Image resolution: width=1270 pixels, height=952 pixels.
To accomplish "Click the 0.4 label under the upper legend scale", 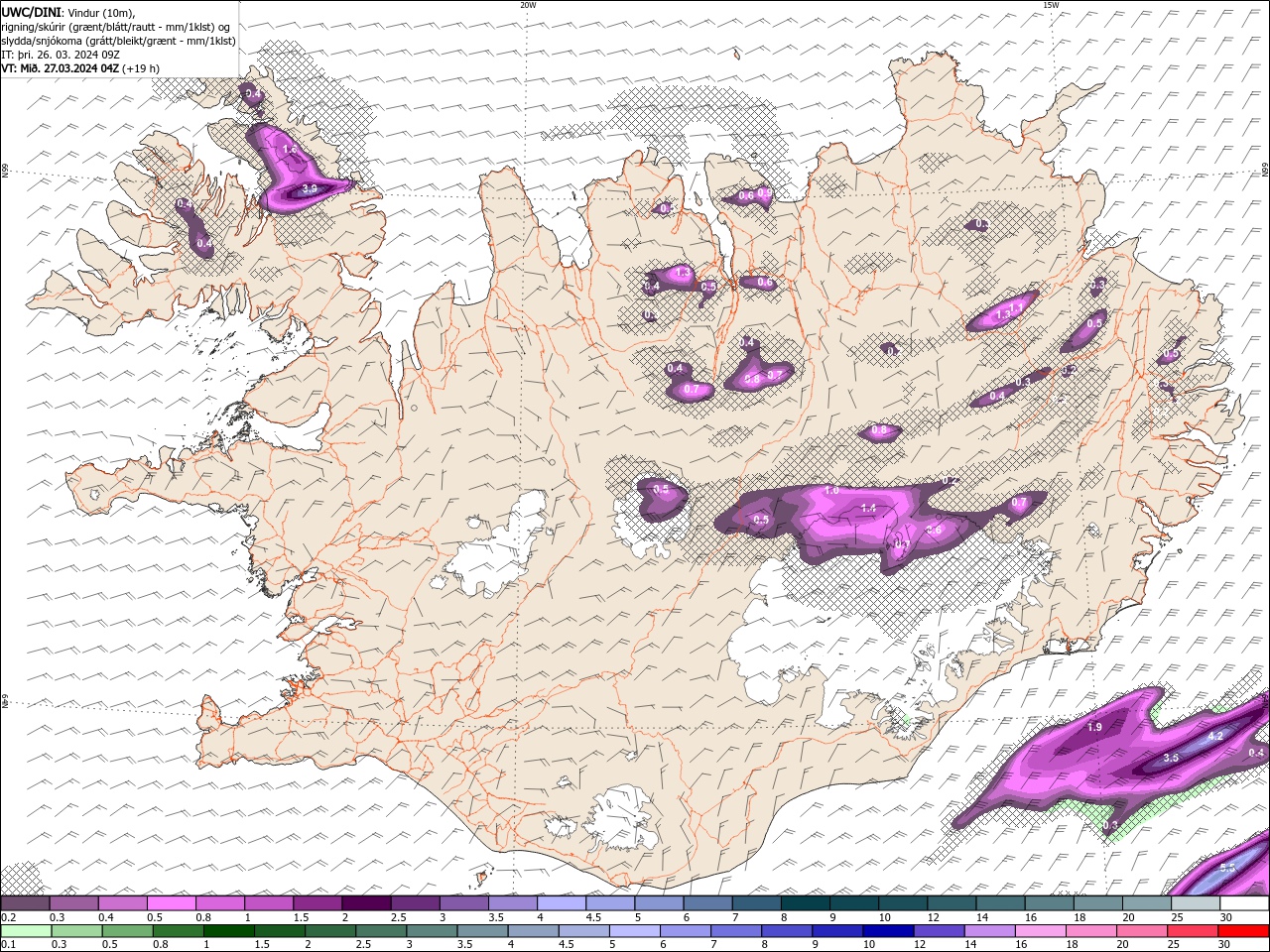I will (x=106, y=917).
